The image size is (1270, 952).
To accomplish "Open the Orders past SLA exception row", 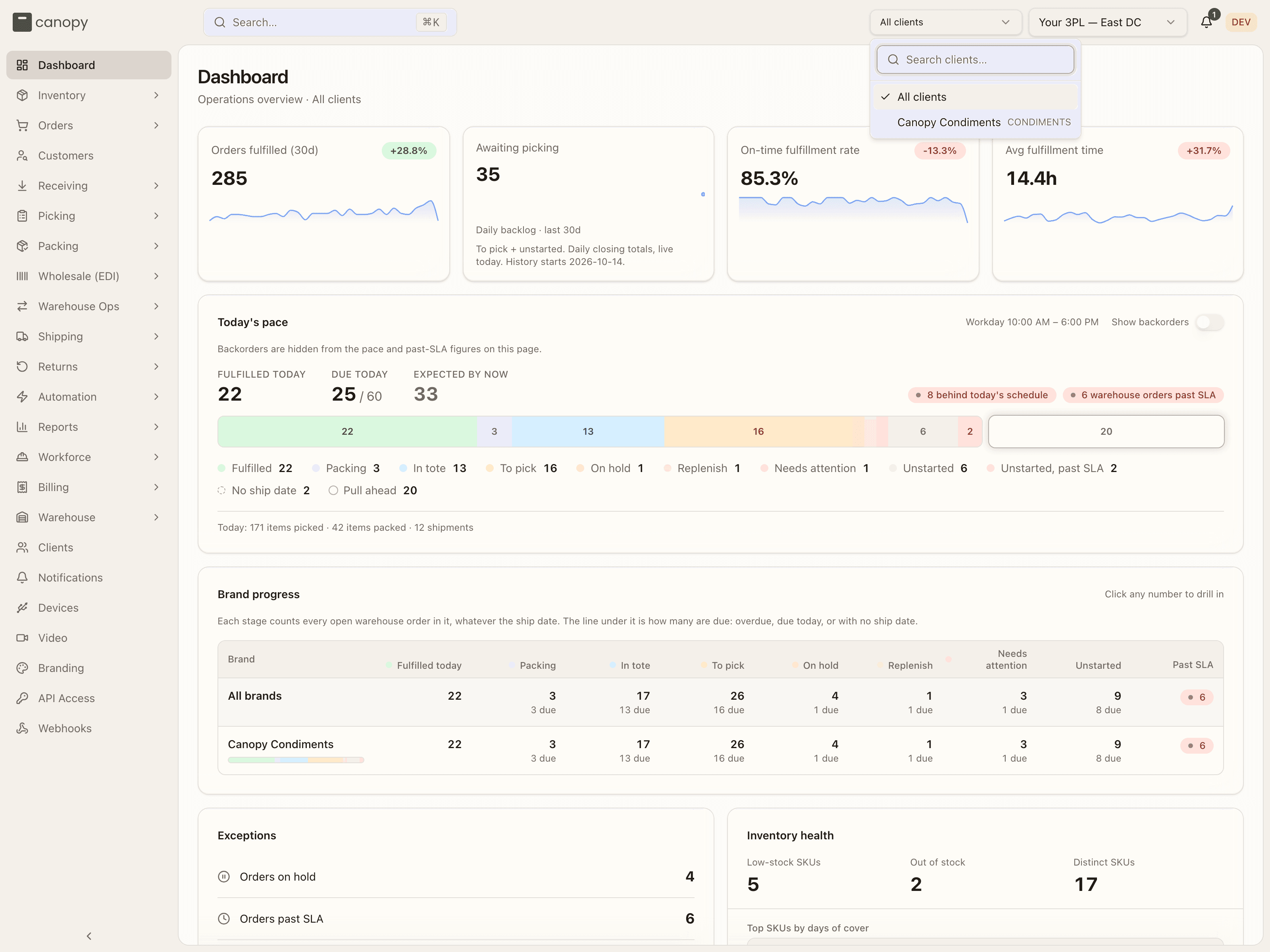I will point(456,919).
